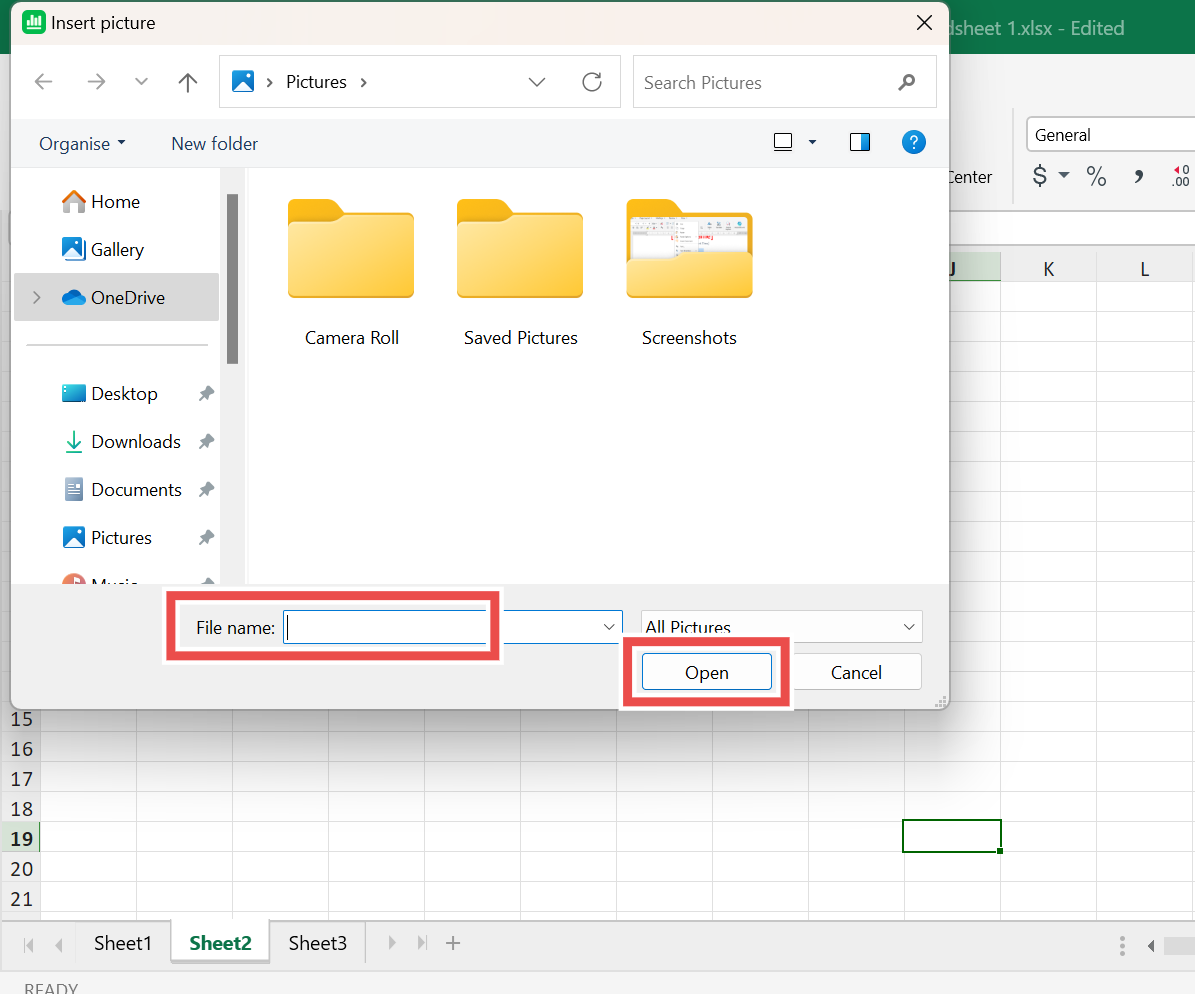The image size is (1195, 994).
Task: Switch to the Sheet1 tab
Action: (122, 943)
